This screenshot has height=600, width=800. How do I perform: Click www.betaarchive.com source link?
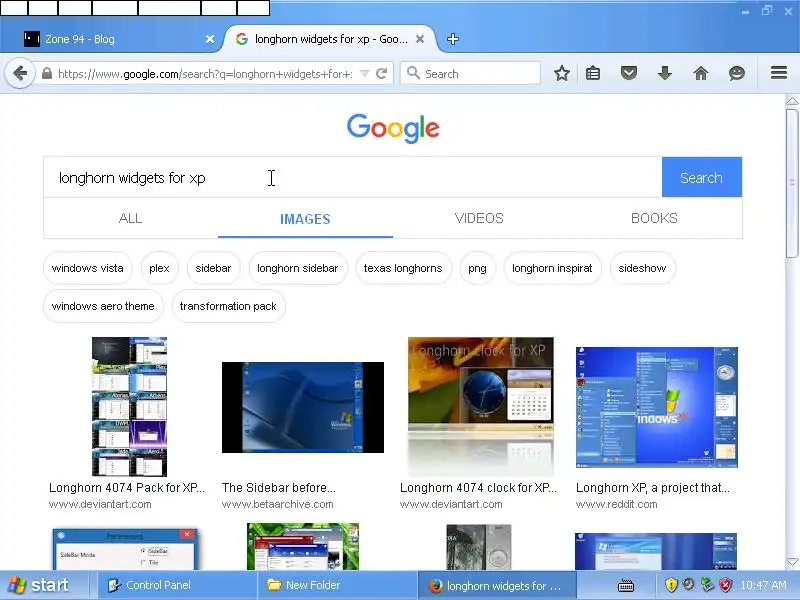coord(278,504)
